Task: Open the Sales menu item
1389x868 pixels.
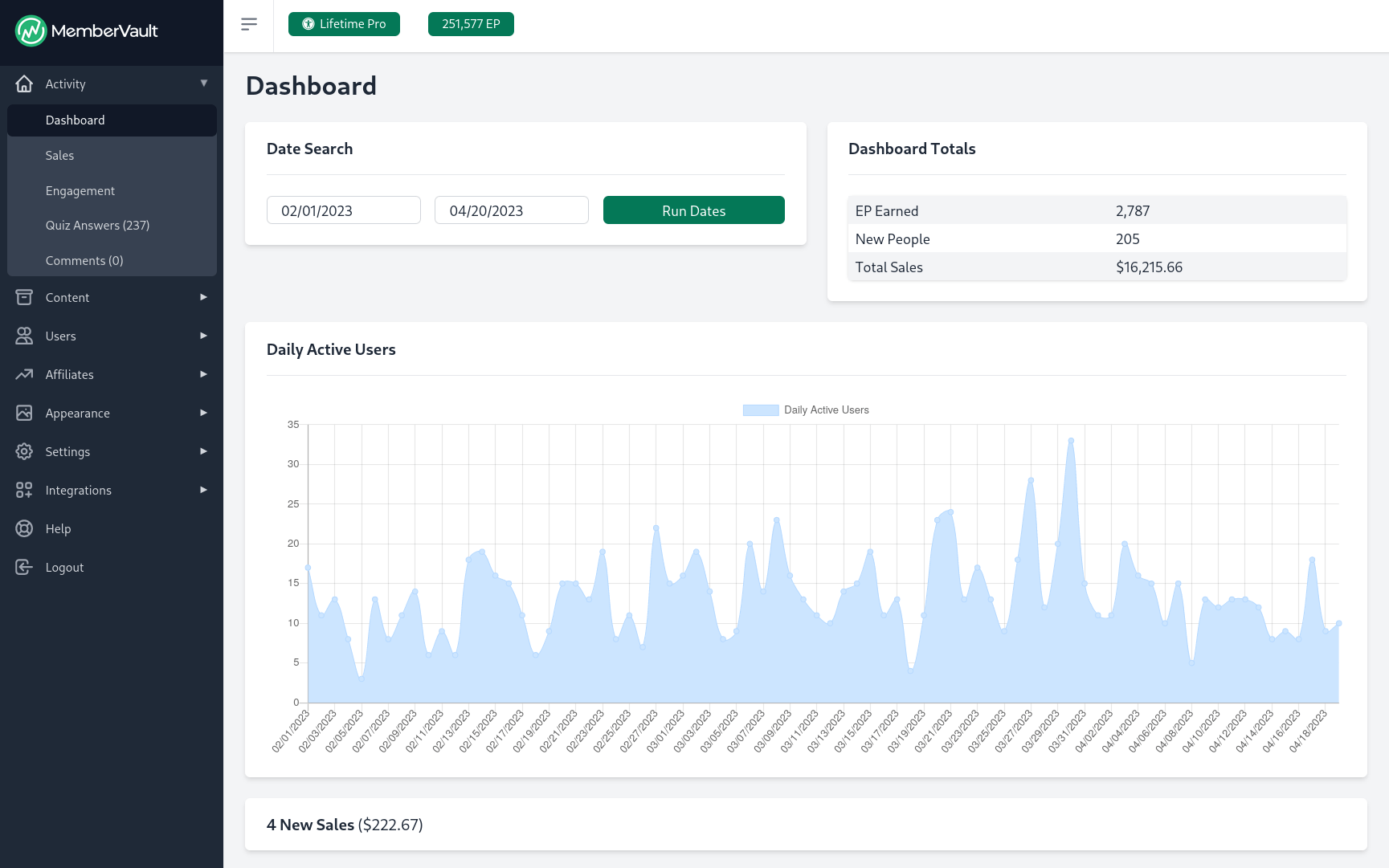Action: (112, 156)
